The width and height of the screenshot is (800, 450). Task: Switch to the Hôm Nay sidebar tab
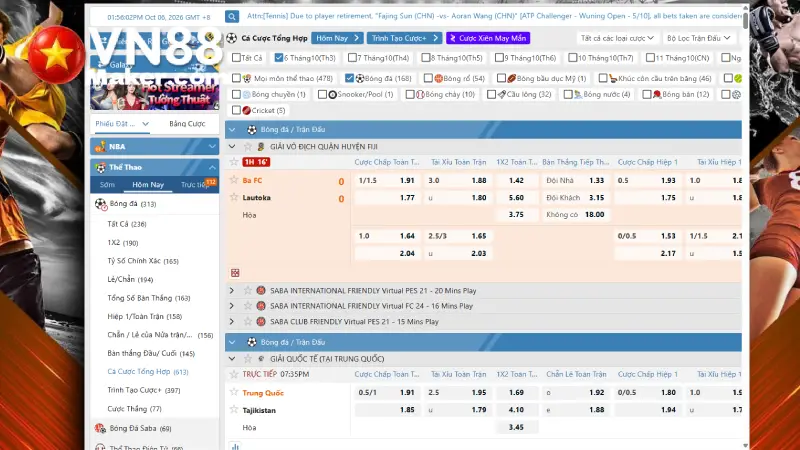pyautogui.click(x=148, y=185)
